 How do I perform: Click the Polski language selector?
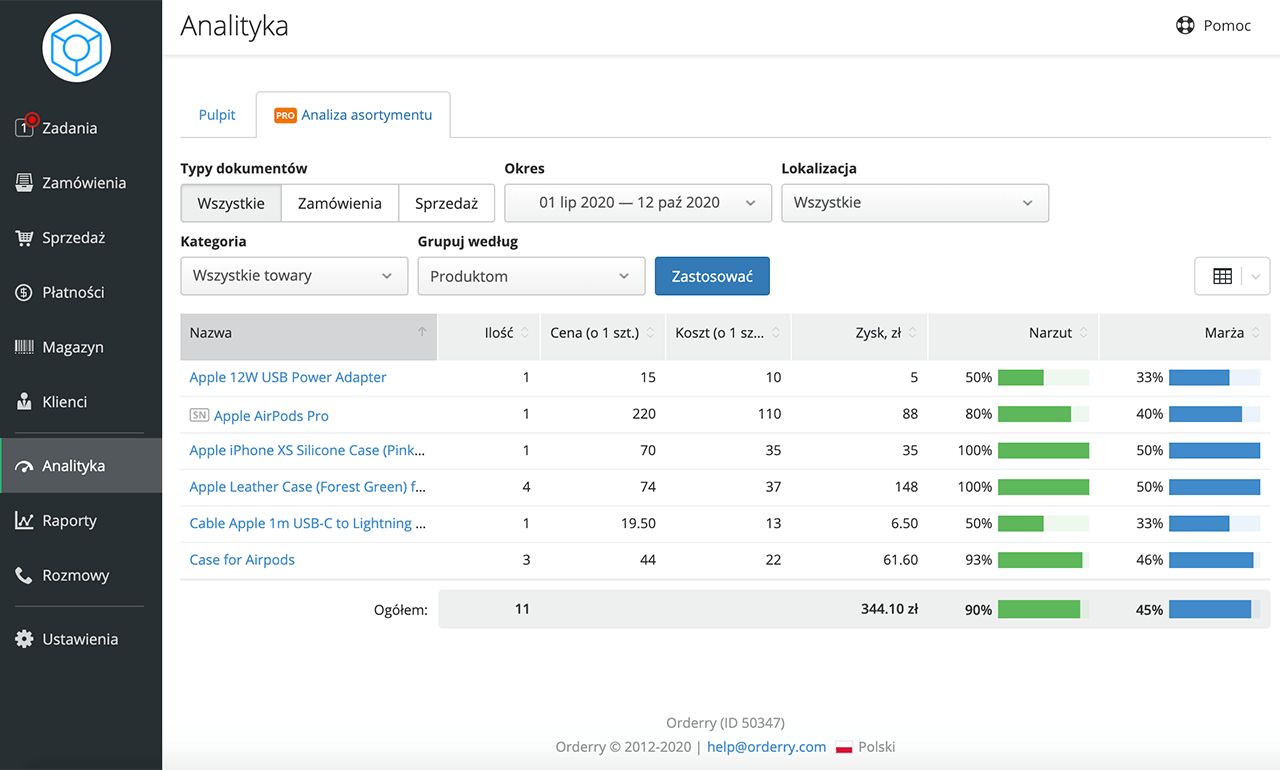[878, 747]
